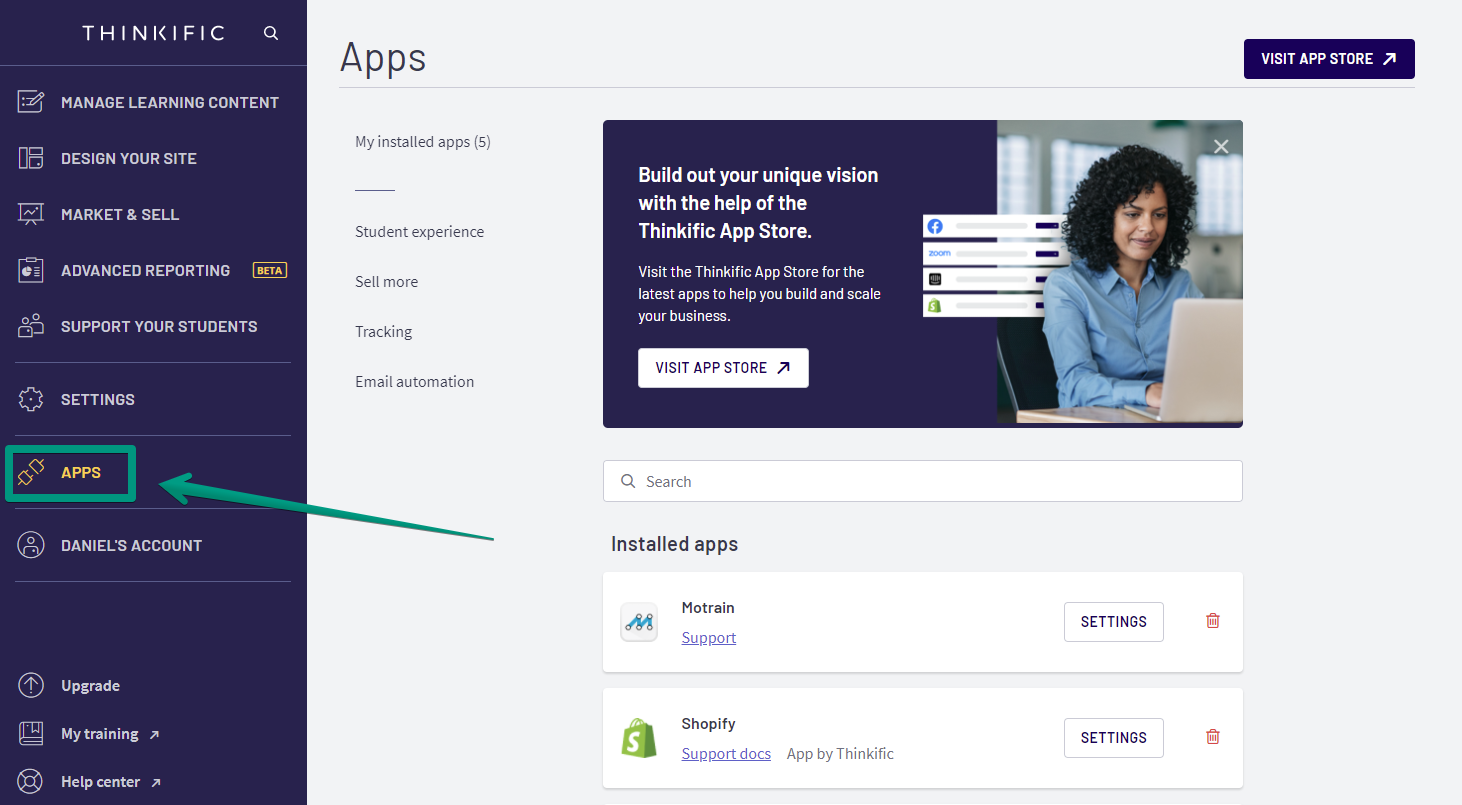Open Help center link

click(101, 782)
